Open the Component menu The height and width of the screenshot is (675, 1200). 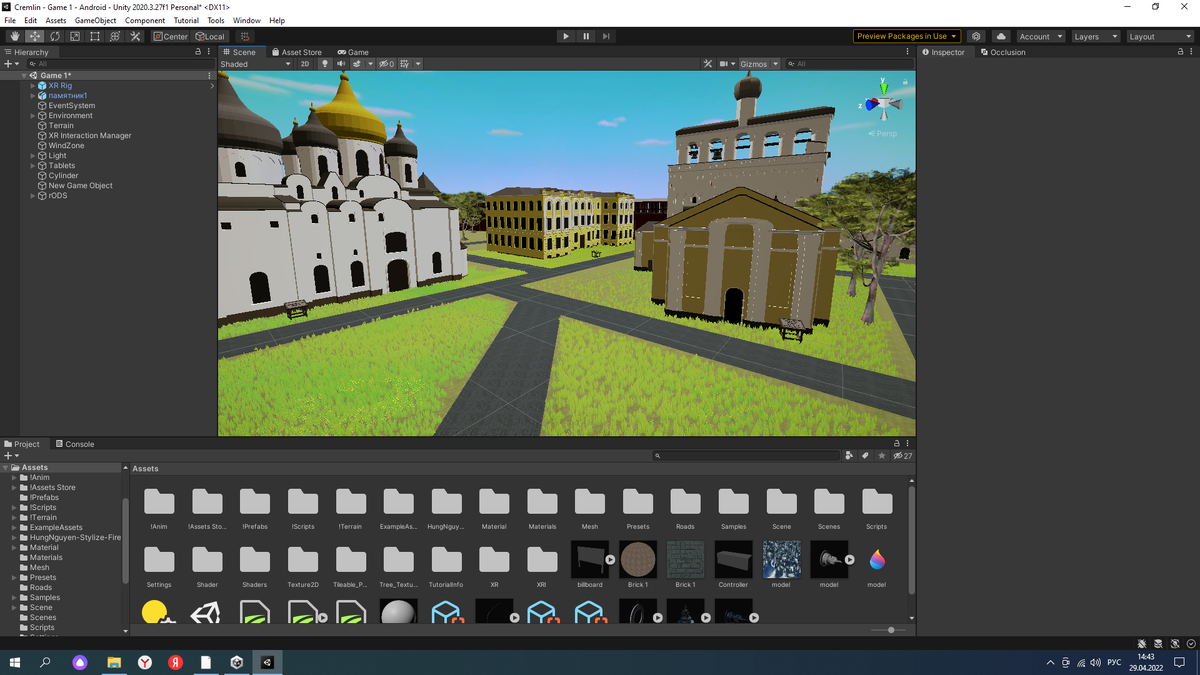point(145,20)
